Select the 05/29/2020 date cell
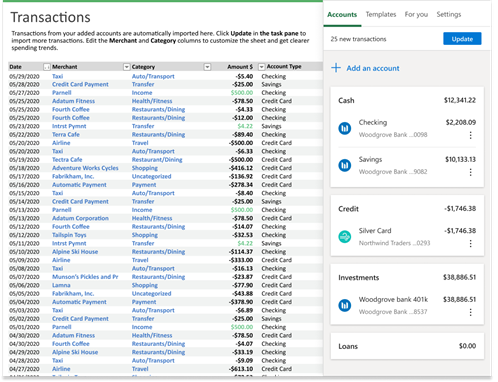 coord(24,76)
